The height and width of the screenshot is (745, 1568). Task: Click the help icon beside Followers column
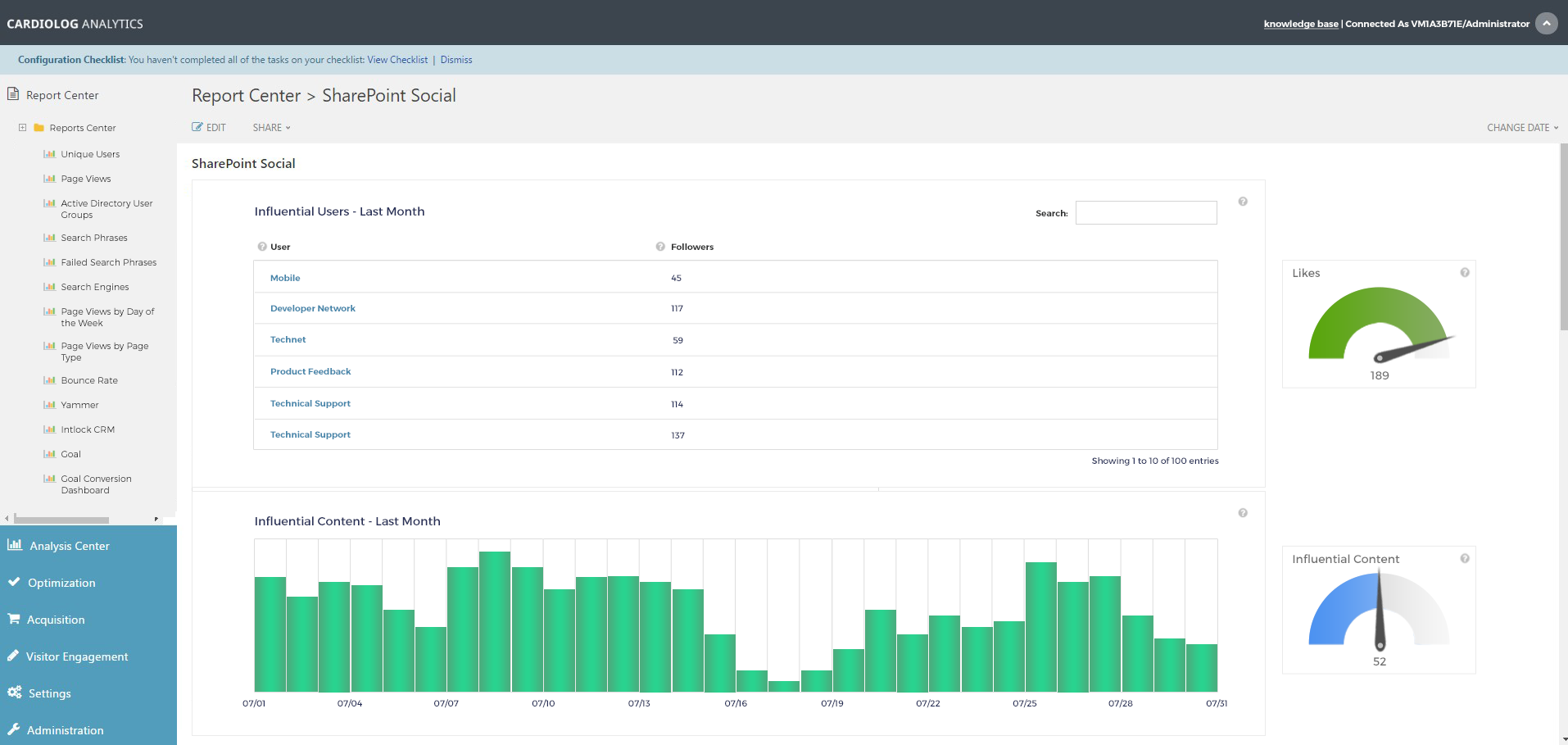click(660, 247)
